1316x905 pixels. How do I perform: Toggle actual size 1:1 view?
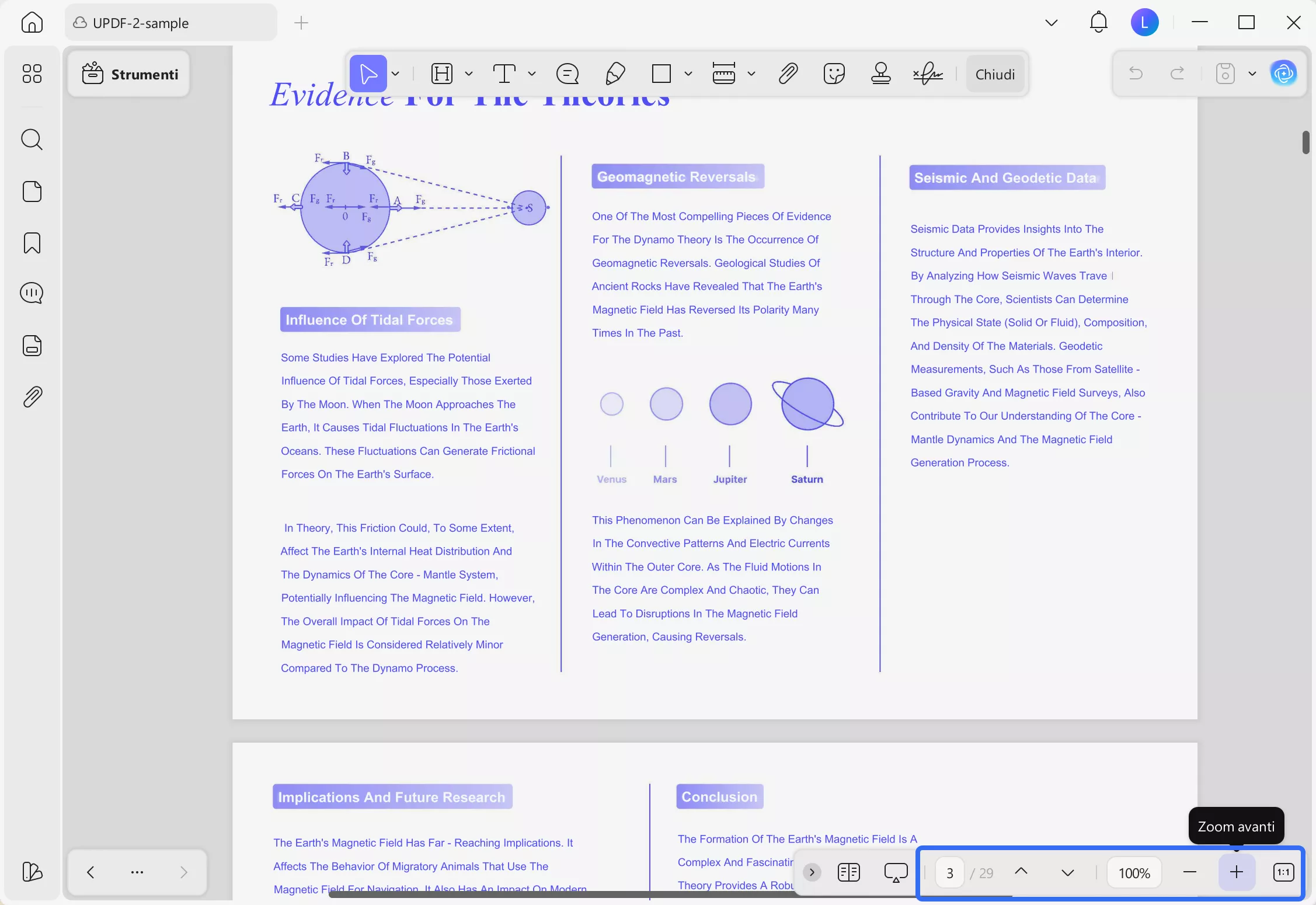click(1283, 872)
